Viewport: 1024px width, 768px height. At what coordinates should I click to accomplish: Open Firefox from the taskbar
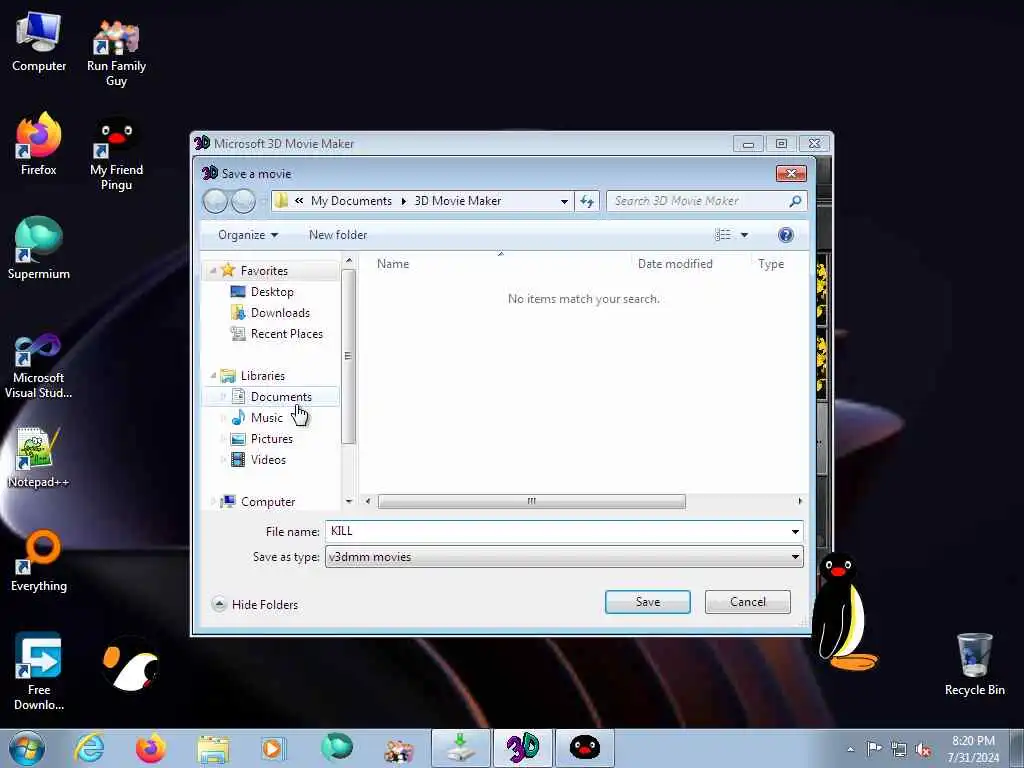(x=151, y=748)
